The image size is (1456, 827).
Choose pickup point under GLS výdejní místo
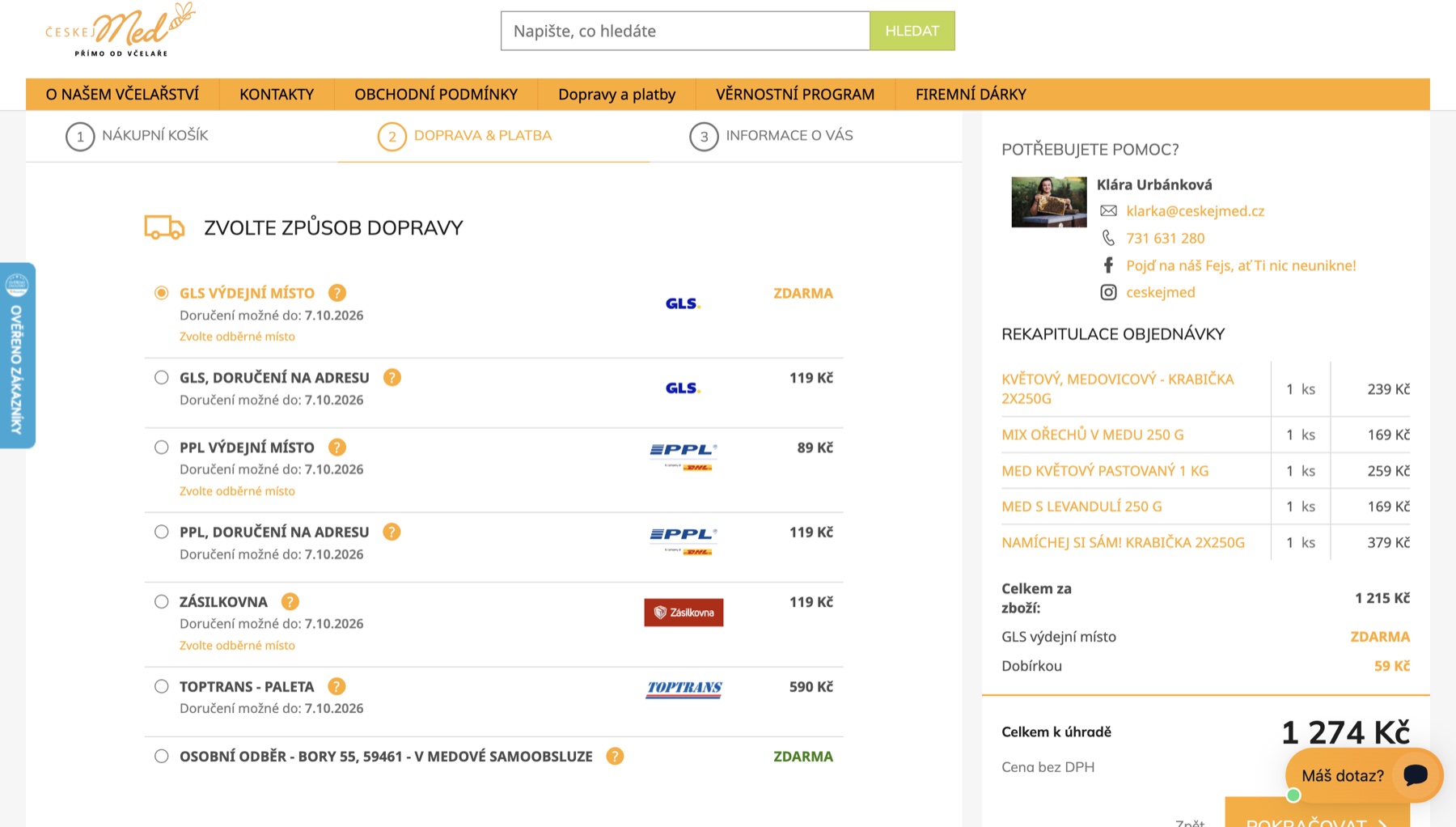click(x=237, y=337)
